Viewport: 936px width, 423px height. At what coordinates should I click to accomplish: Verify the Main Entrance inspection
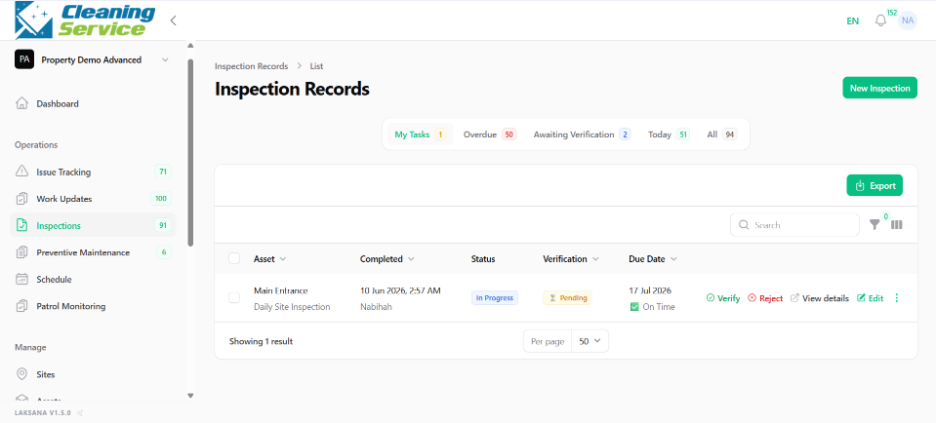723,298
